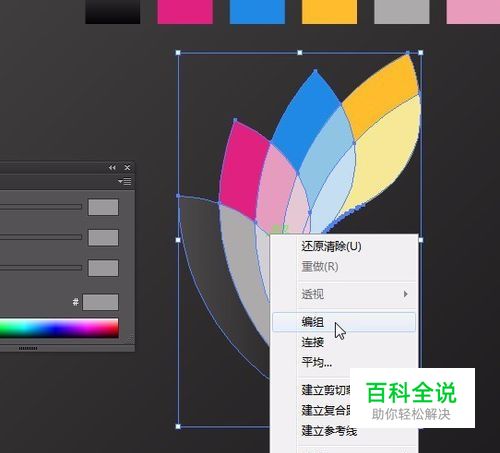Select the magenta petal shape
The width and height of the screenshot is (500, 453).
(242, 170)
